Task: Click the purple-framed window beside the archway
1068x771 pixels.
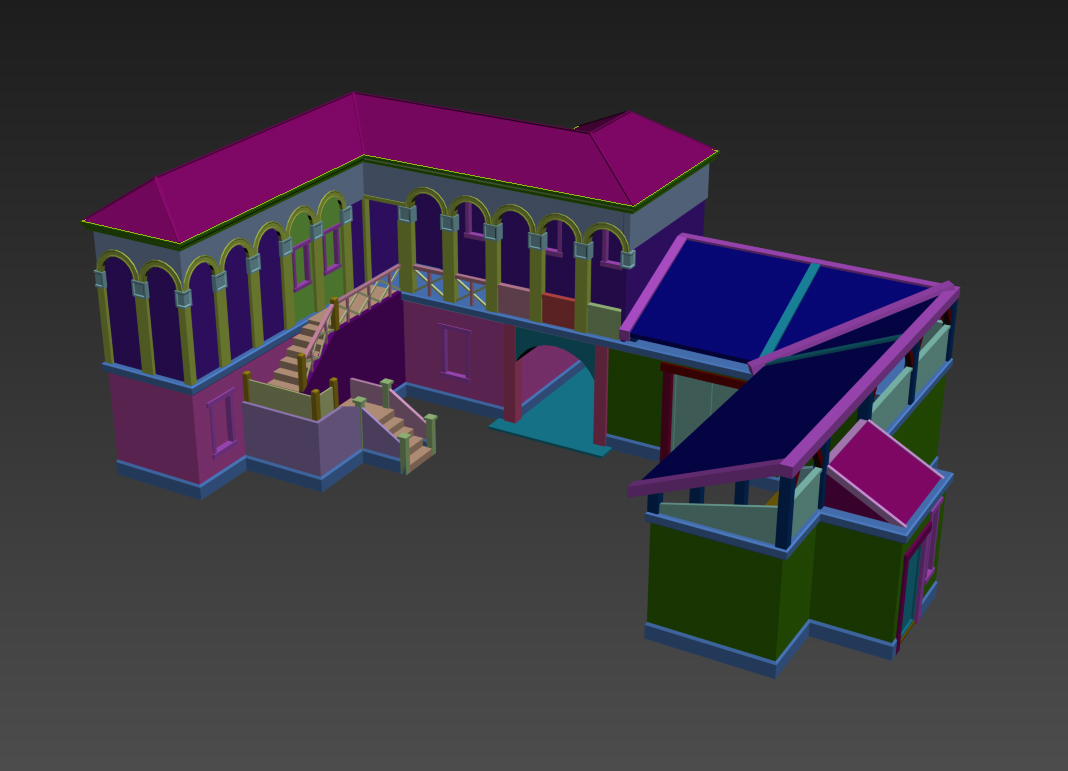Action: [x=455, y=352]
